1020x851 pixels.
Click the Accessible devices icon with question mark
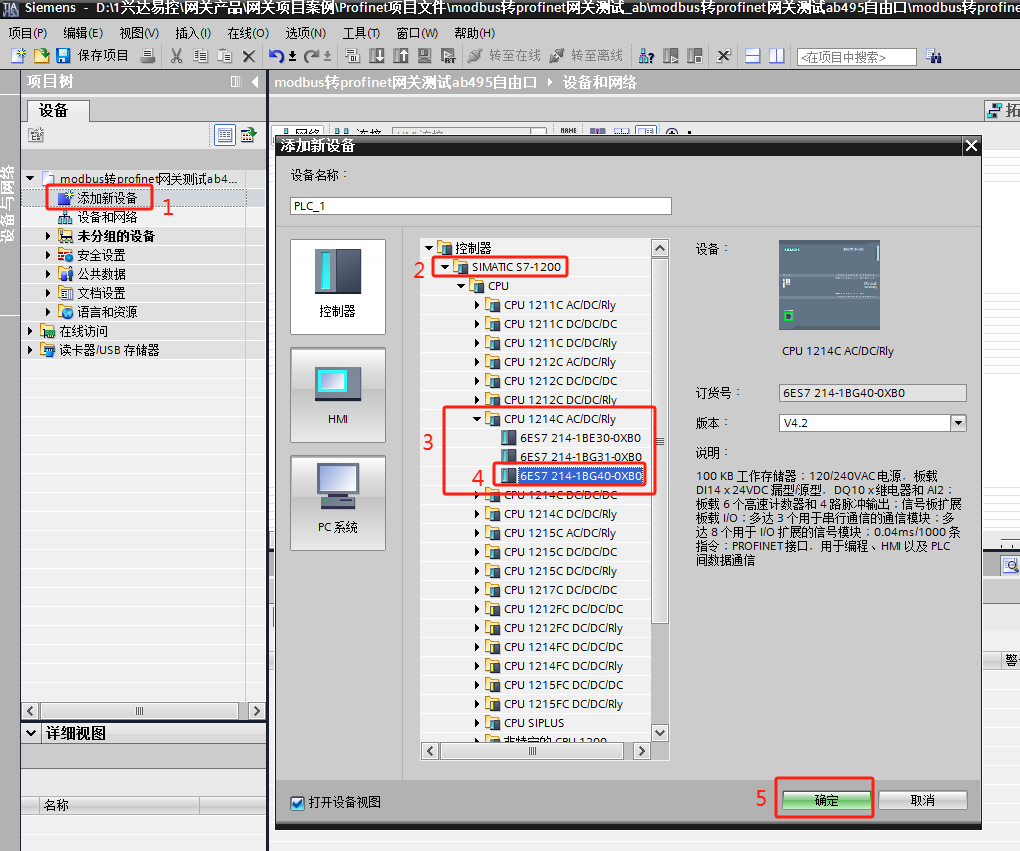tap(646, 56)
